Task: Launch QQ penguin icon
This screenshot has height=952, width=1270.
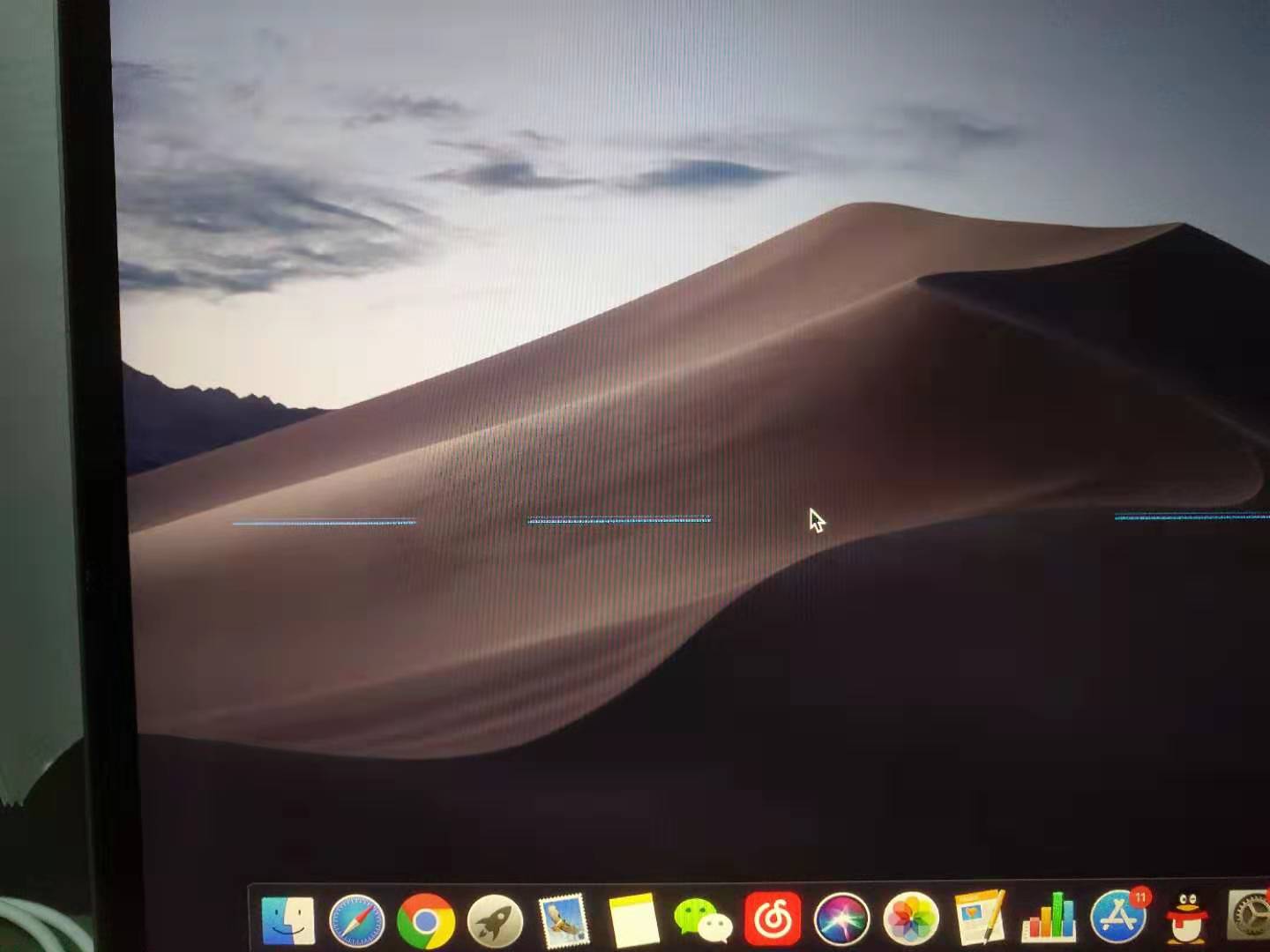Action: tap(1186, 917)
